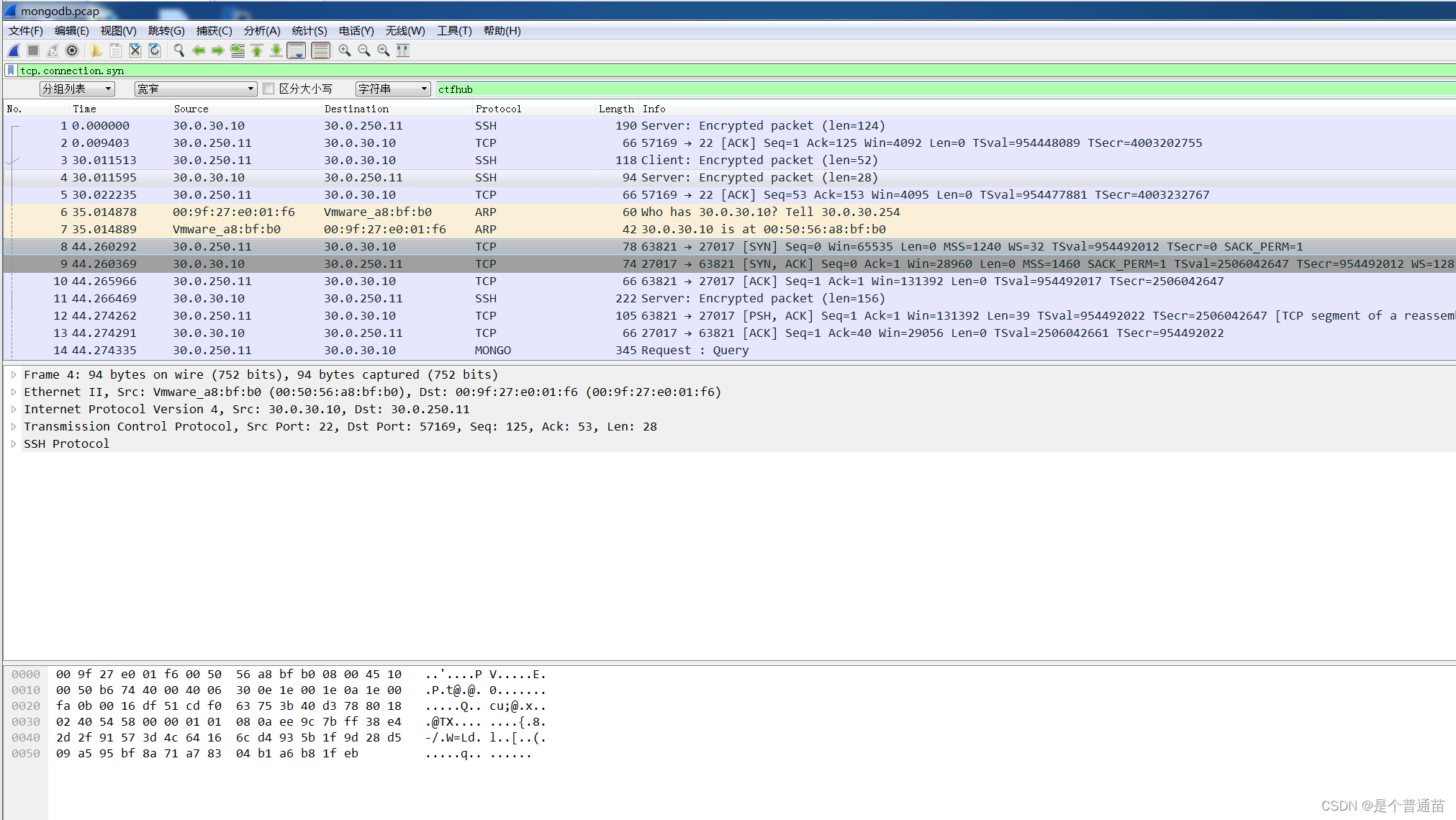Viewport: 1456px width, 820px height.
Task: Open the 分组列表 search scope dropdown
Action: coord(77,89)
